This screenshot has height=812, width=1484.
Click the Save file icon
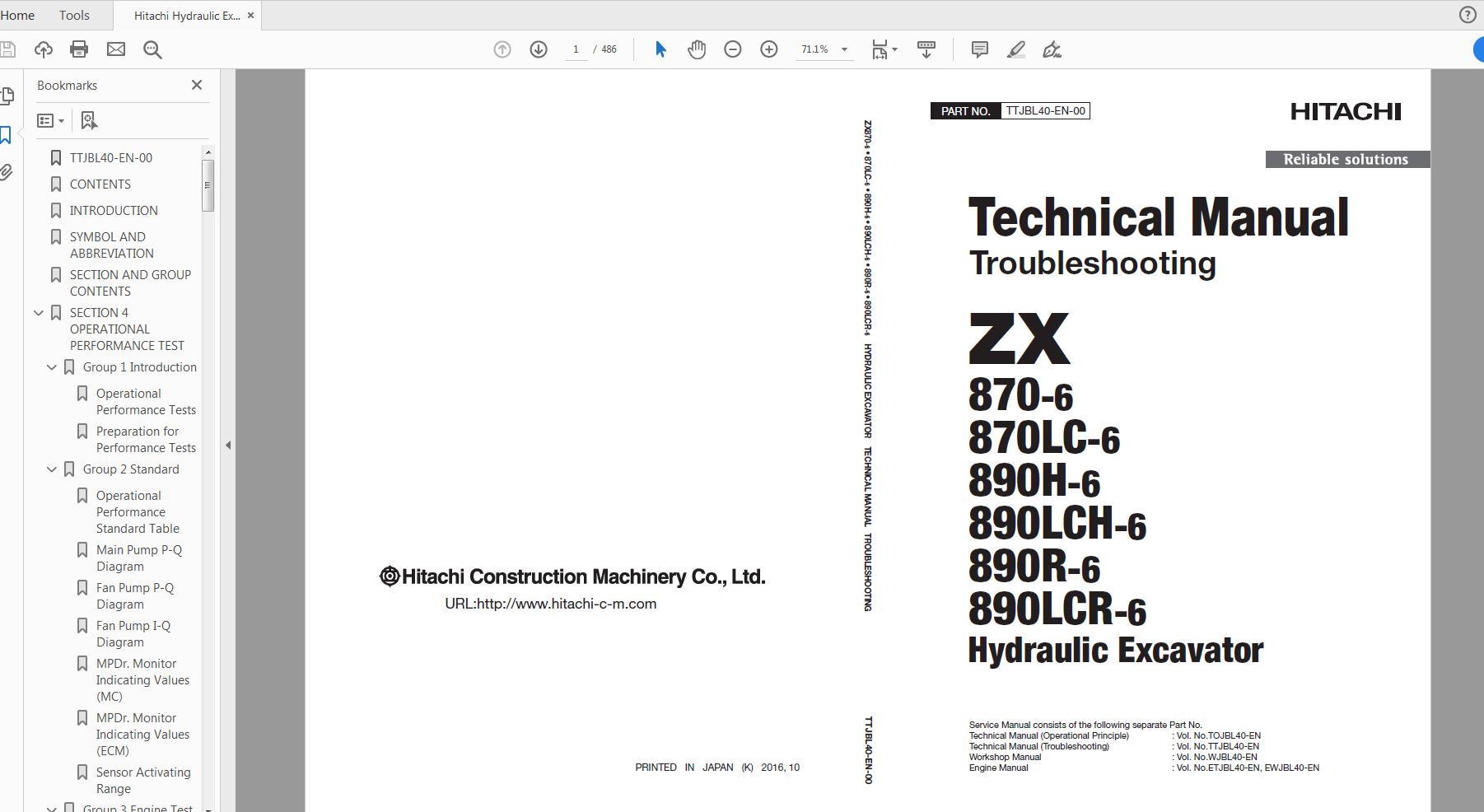[x=7, y=49]
